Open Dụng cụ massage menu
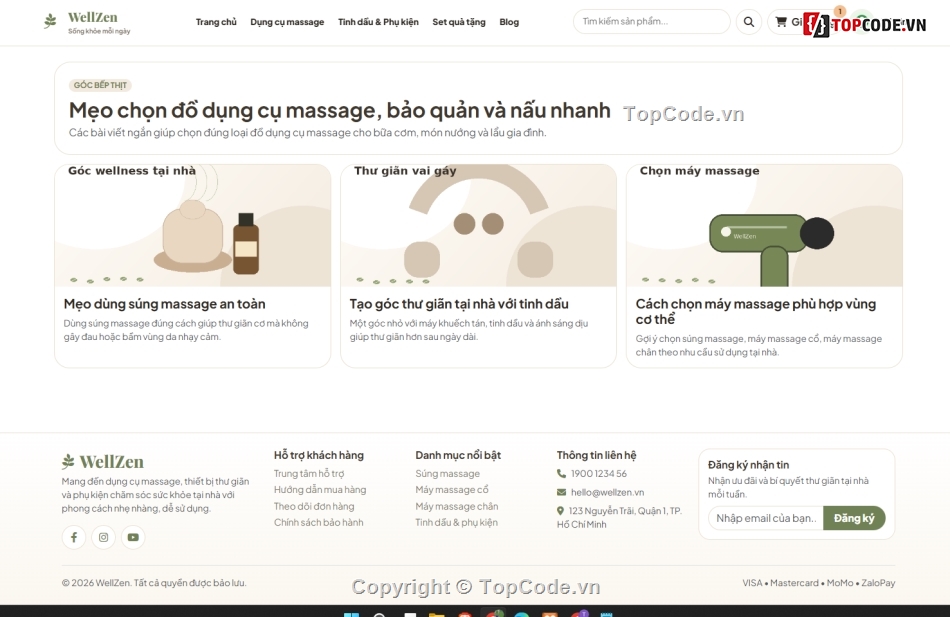950x617 pixels. [x=287, y=22]
